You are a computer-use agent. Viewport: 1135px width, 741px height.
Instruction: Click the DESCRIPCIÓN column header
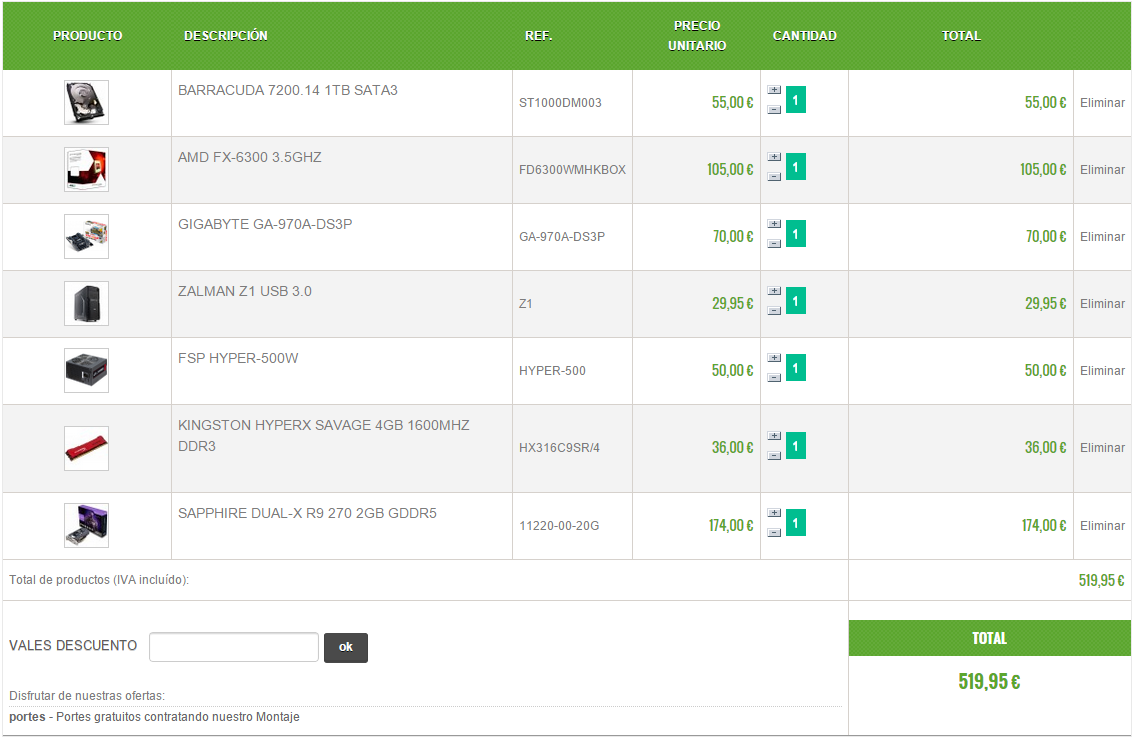pyautogui.click(x=226, y=35)
